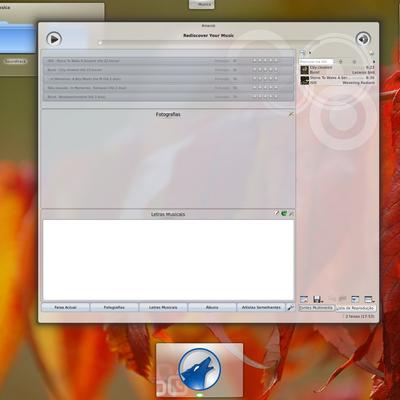Open the last playlist toolbar icon with dropdown arrow
This screenshot has width=400, height=400.
tap(369, 299)
